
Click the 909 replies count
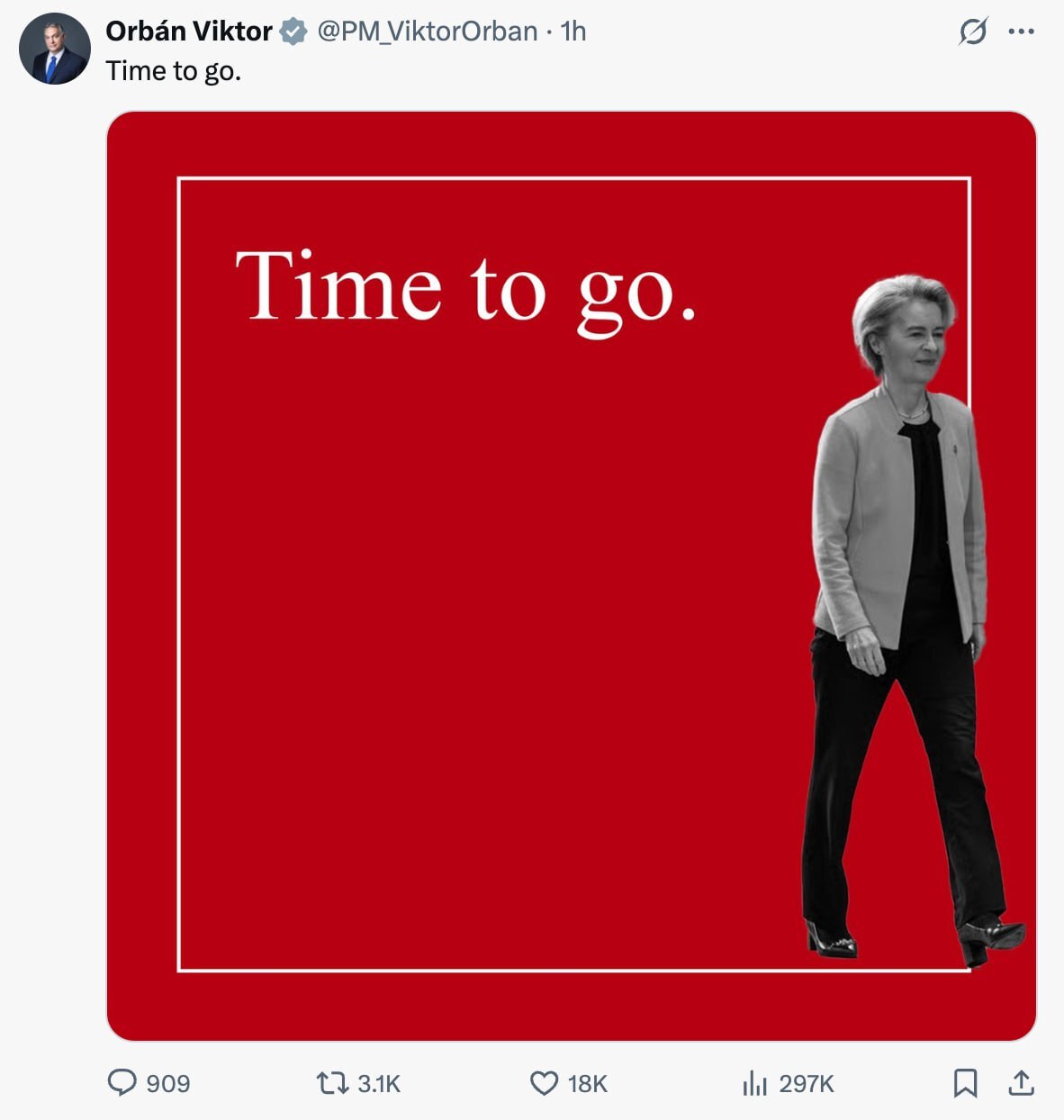(x=168, y=1083)
